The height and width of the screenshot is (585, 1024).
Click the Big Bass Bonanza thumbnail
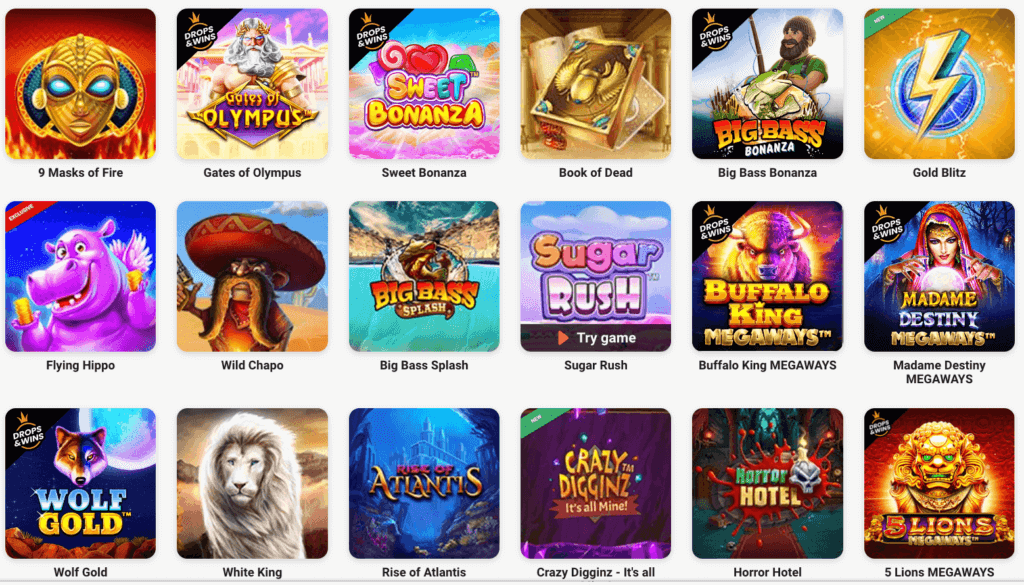[767, 84]
